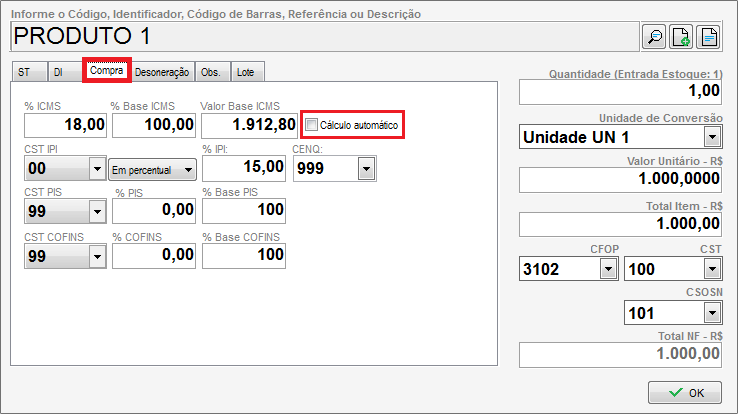Open the CST PIS dropdown
This screenshot has width=738, height=414.
tap(97, 211)
